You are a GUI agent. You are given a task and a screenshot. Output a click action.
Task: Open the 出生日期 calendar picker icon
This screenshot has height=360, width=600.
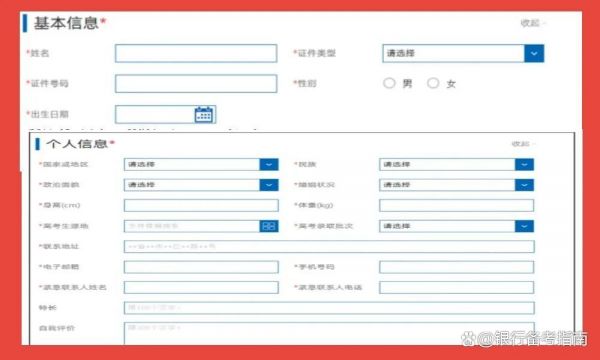pos(204,114)
